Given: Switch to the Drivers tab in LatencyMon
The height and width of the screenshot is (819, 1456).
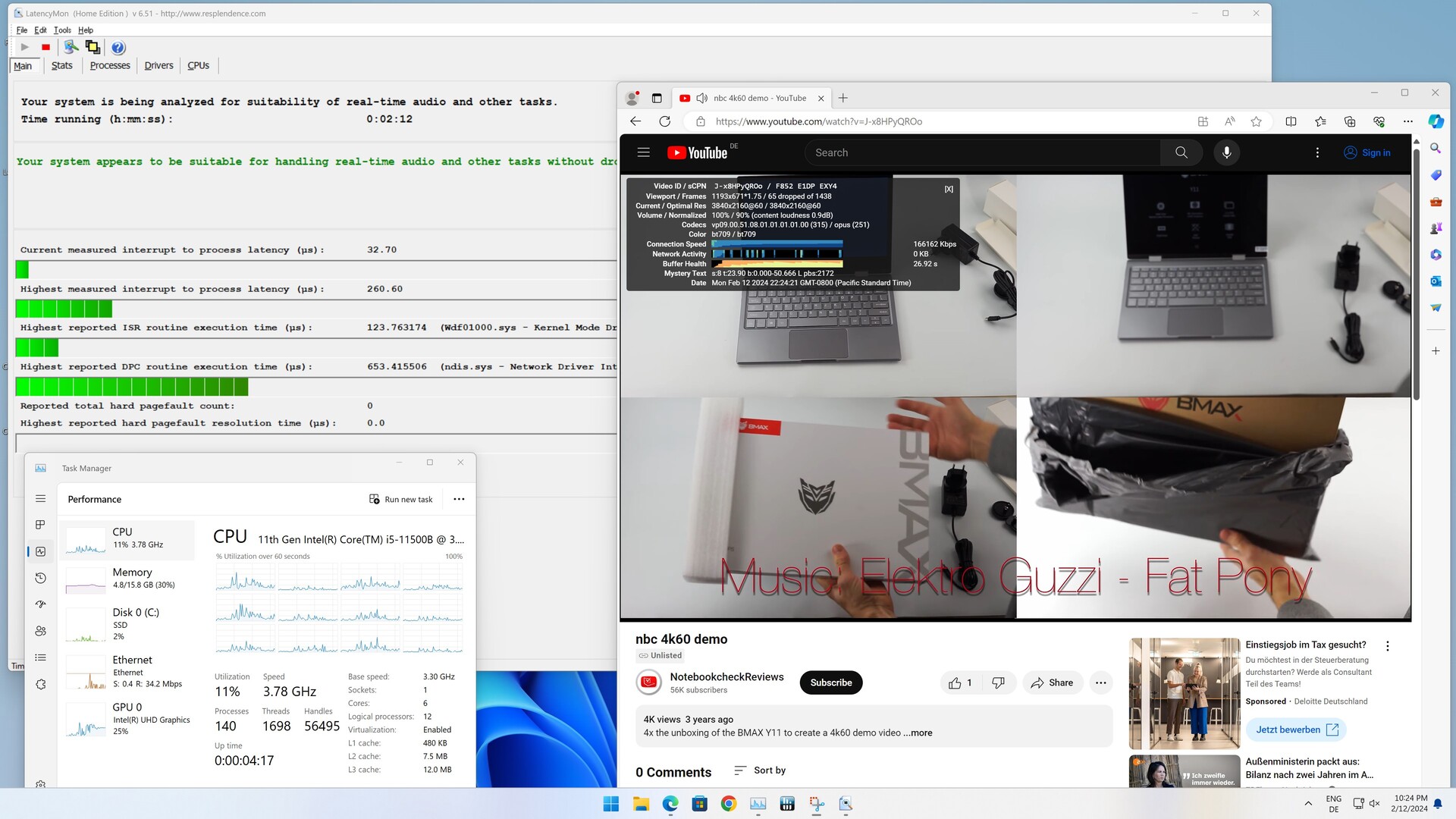Looking at the screenshot, I should [x=158, y=66].
